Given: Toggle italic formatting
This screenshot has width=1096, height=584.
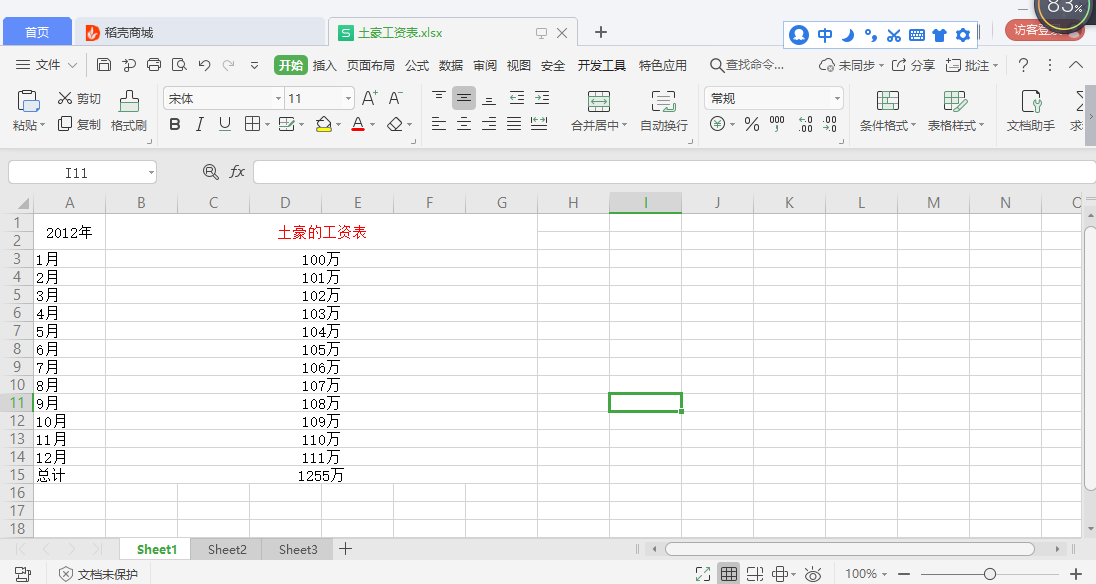Looking at the screenshot, I should click(200, 124).
